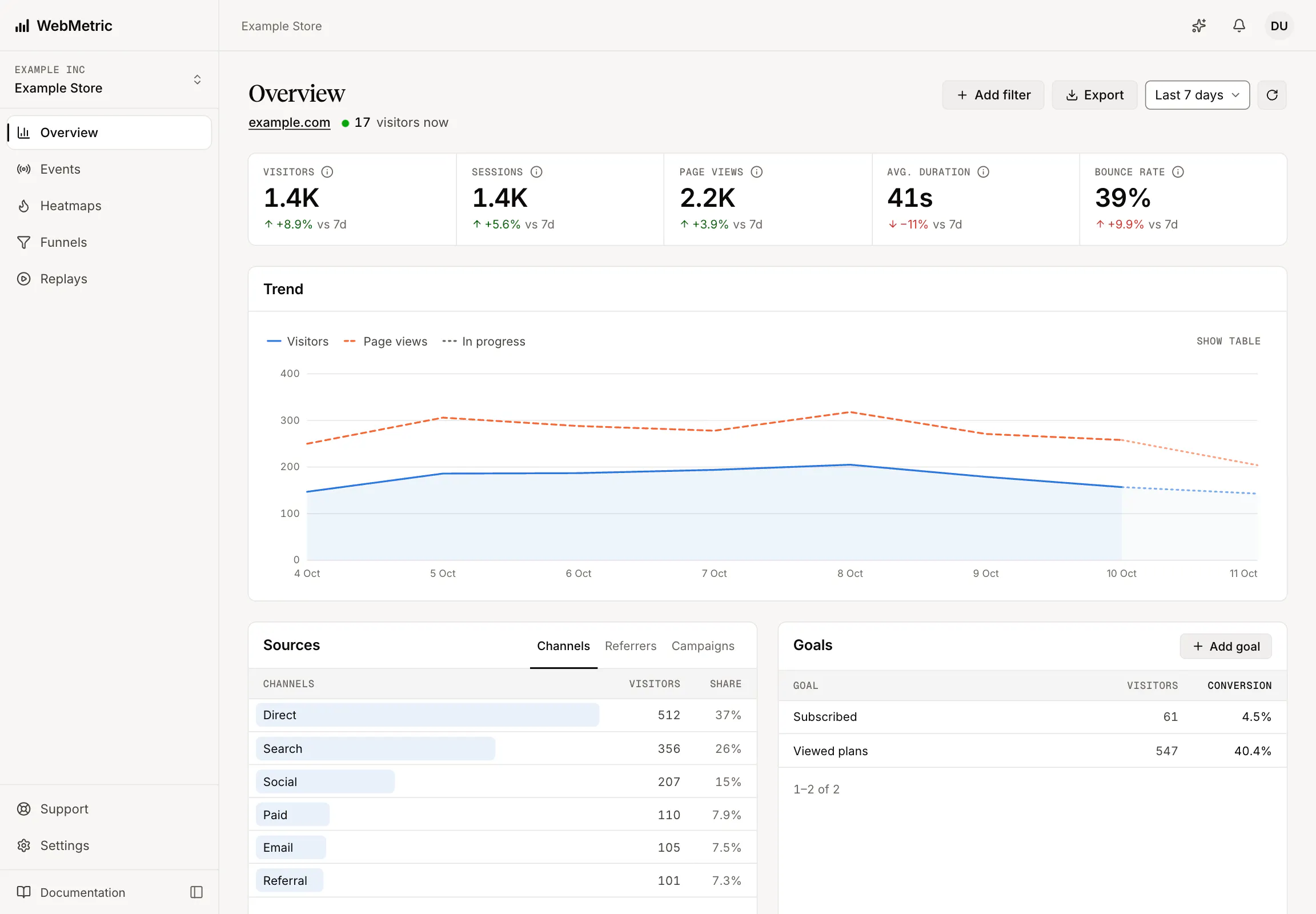
Task: Open the Viewed plans goal row
Action: [x=1032, y=751]
